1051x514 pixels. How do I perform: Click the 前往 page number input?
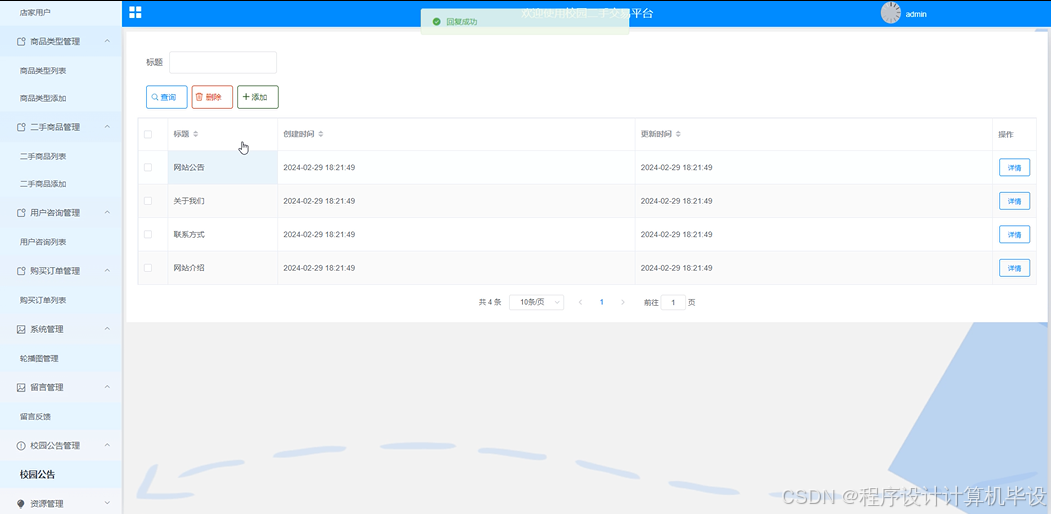(x=674, y=302)
